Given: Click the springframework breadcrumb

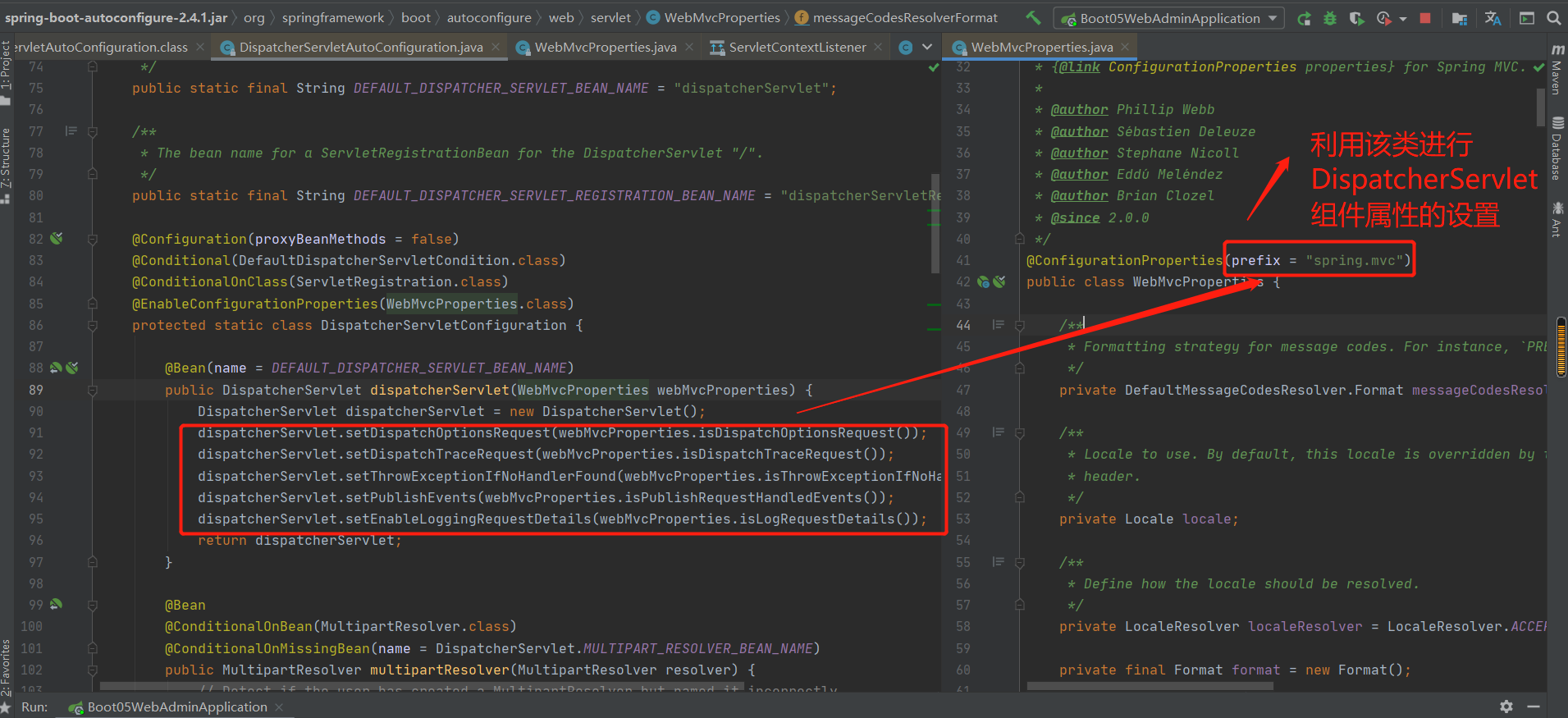Looking at the screenshot, I should pyautogui.click(x=333, y=17).
